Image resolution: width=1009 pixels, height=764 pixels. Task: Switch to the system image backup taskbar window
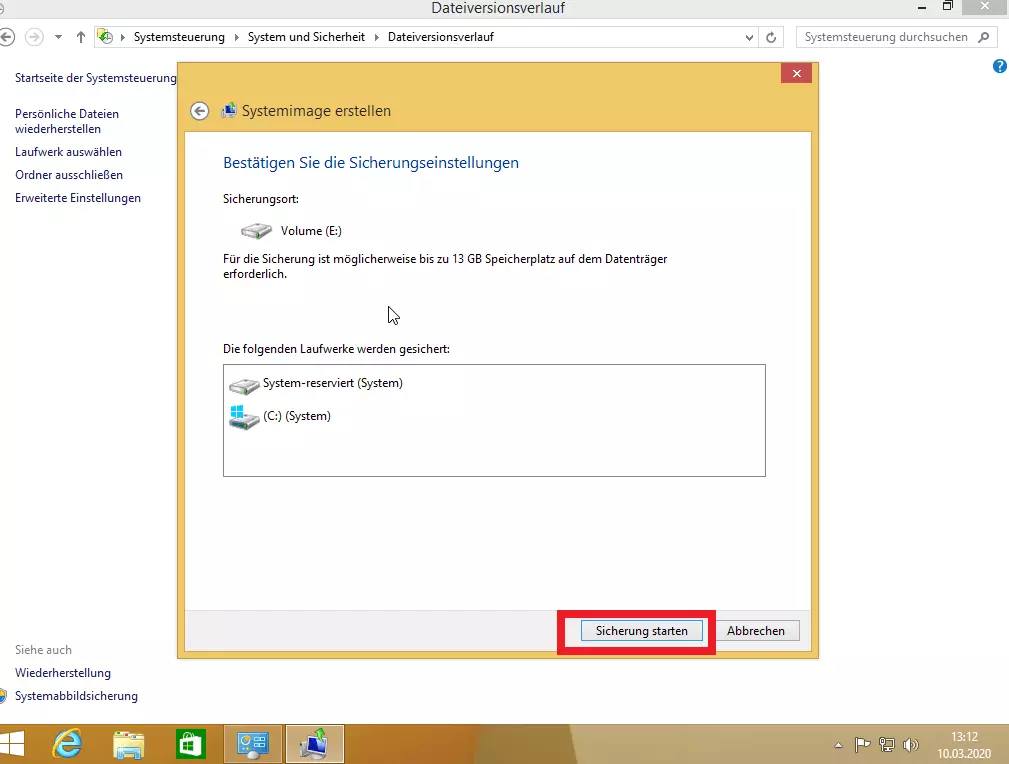(315, 745)
